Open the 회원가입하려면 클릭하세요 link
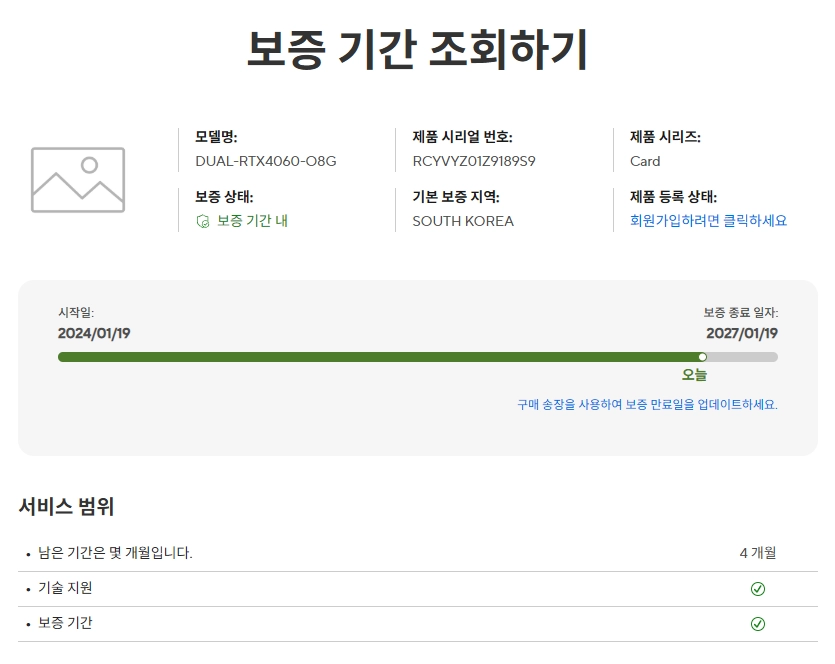835x664 pixels. (x=708, y=220)
